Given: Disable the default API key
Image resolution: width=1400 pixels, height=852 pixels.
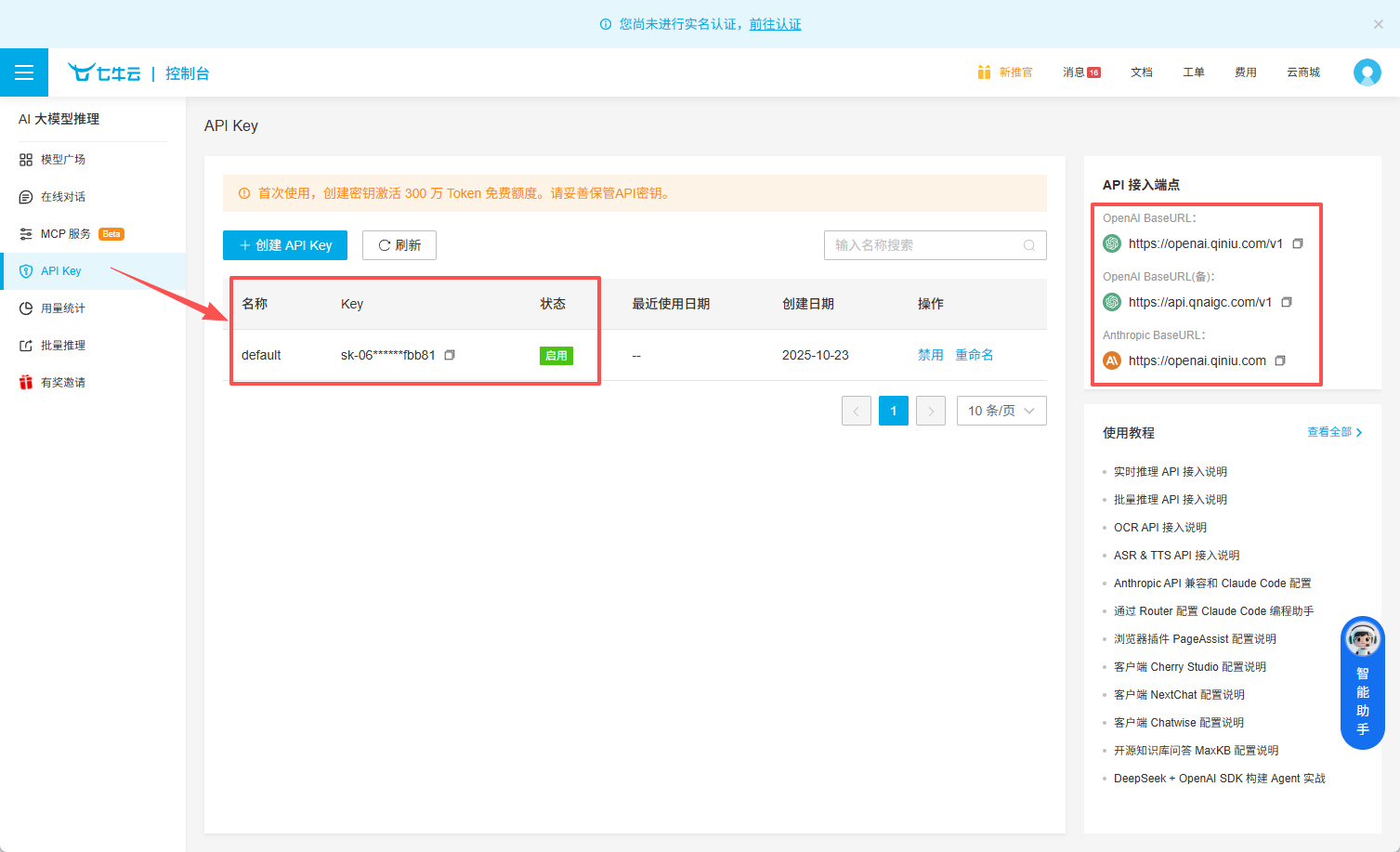Looking at the screenshot, I should coord(930,355).
